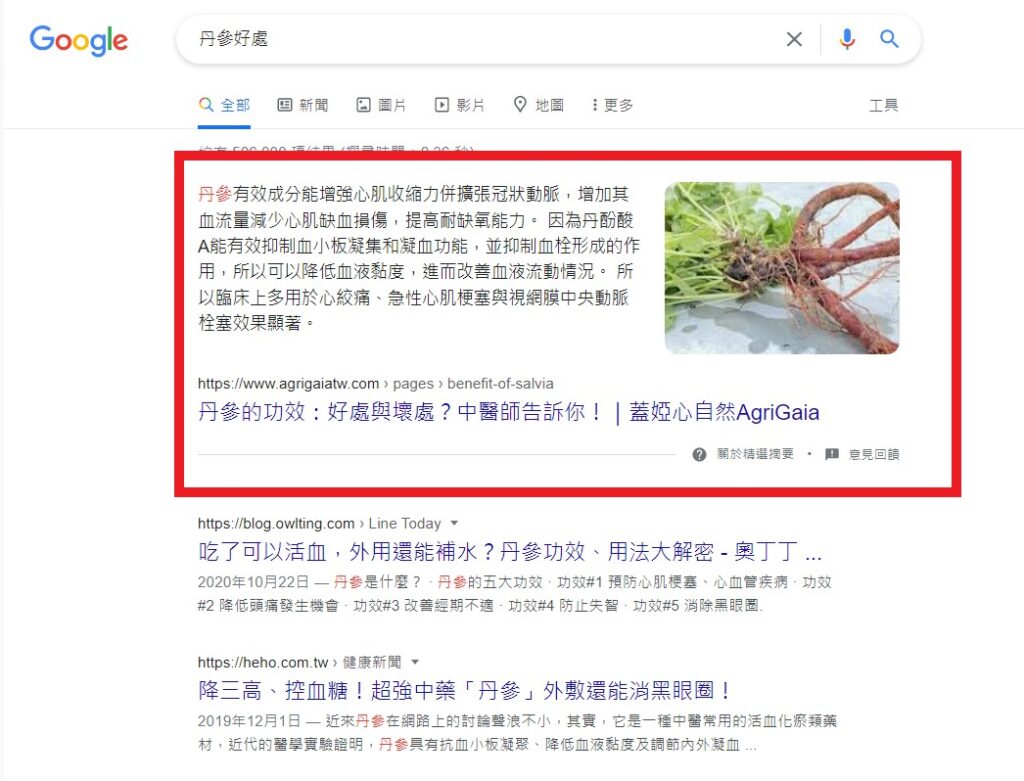The width and height of the screenshot is (1024, 781).
Task: Open the 丹參 root thumbnail image
Action: pyautogui.click(x=782, y=268)
